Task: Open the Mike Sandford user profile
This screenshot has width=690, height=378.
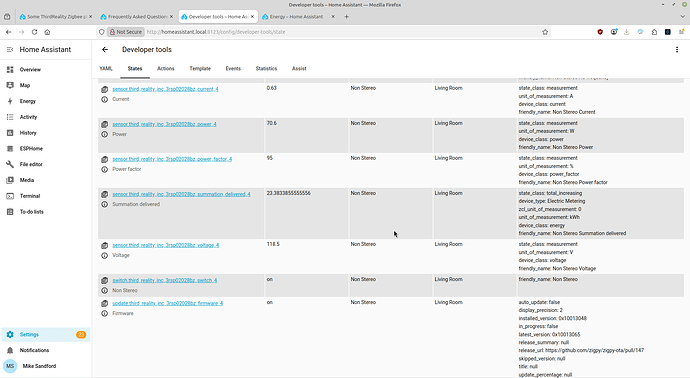Action: tap(39, 366)
